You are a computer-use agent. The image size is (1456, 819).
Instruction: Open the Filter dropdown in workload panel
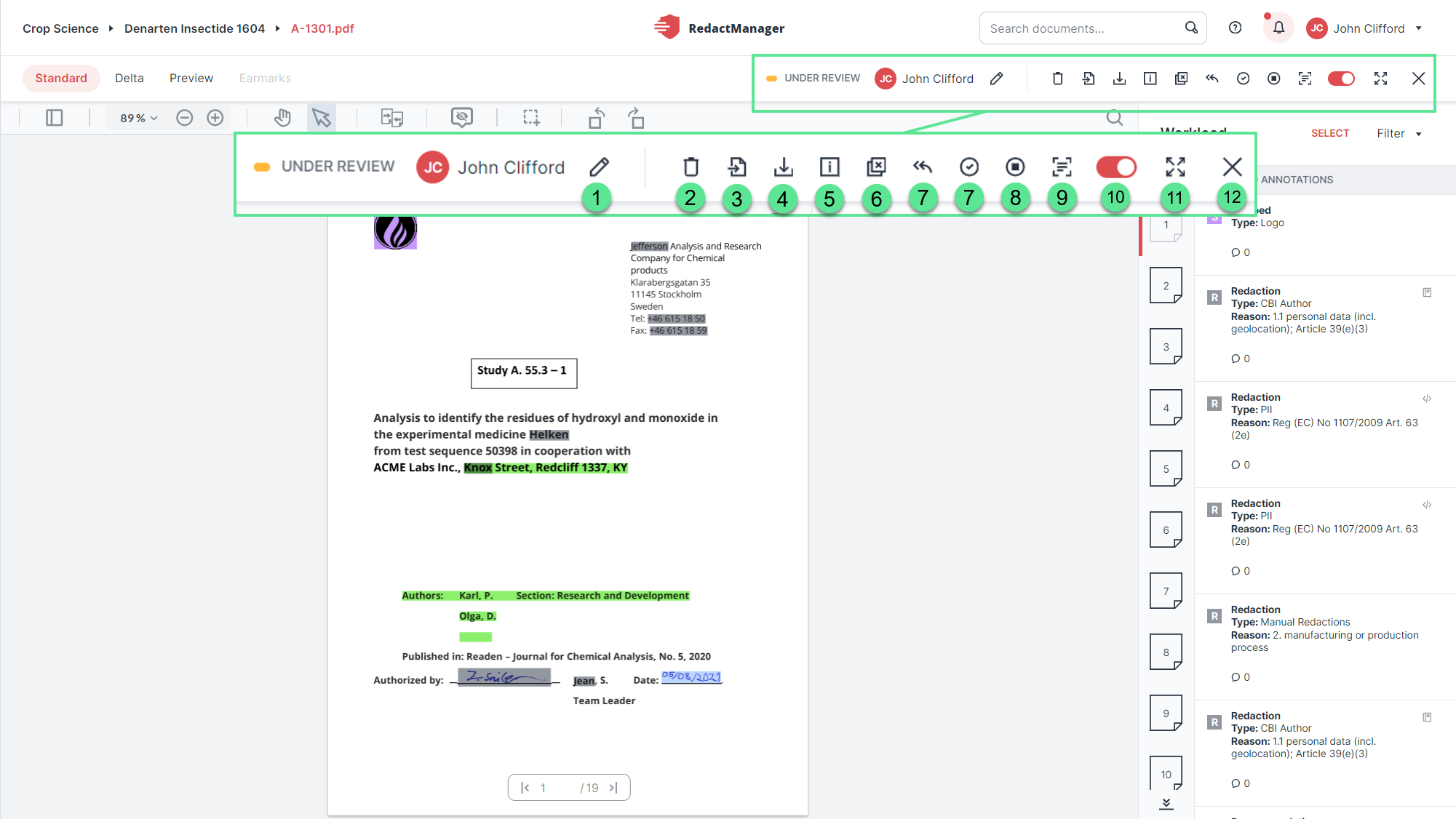(x=1399, y=133)
